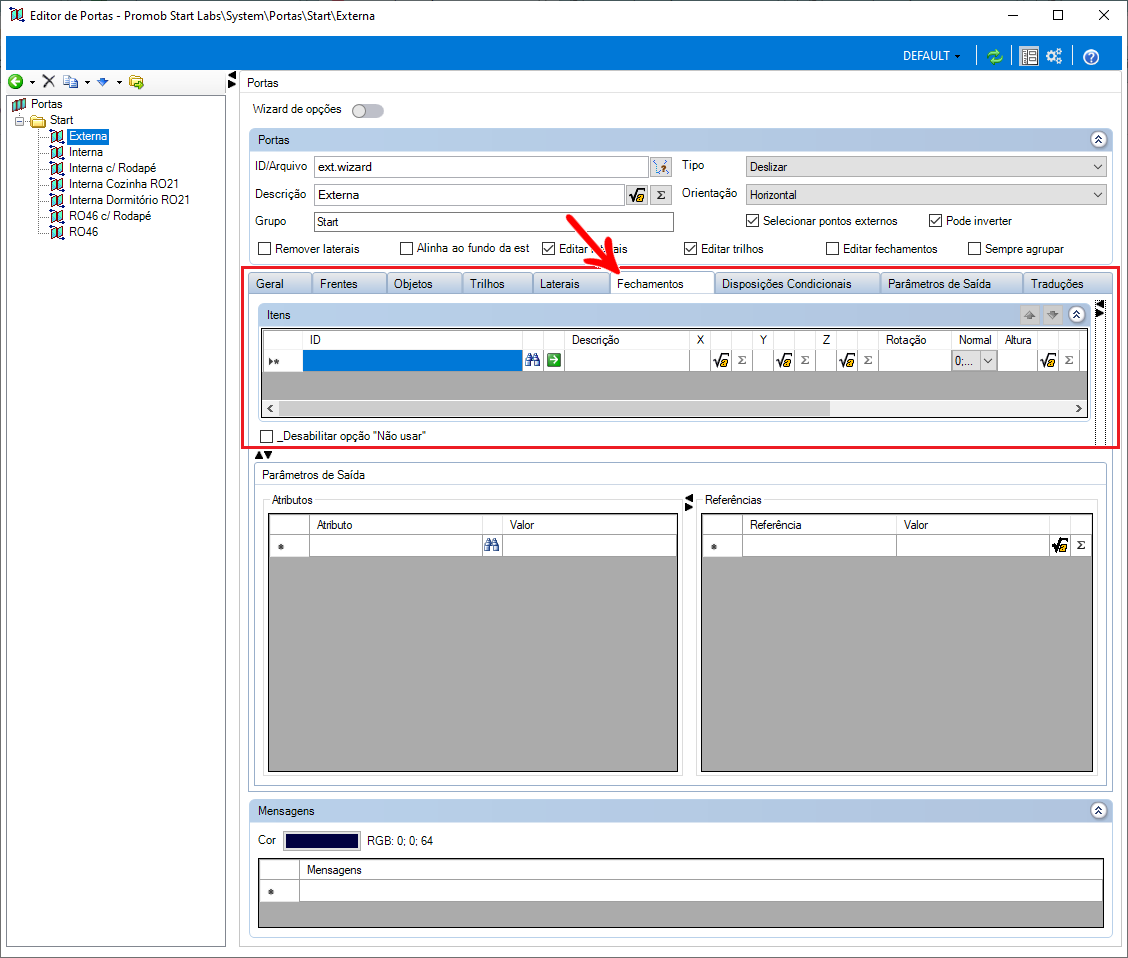Select RO46 c/ Rodapé in tree
Image resolution: width=1128 pixels, height=958 pixels.
pos(110,216)
